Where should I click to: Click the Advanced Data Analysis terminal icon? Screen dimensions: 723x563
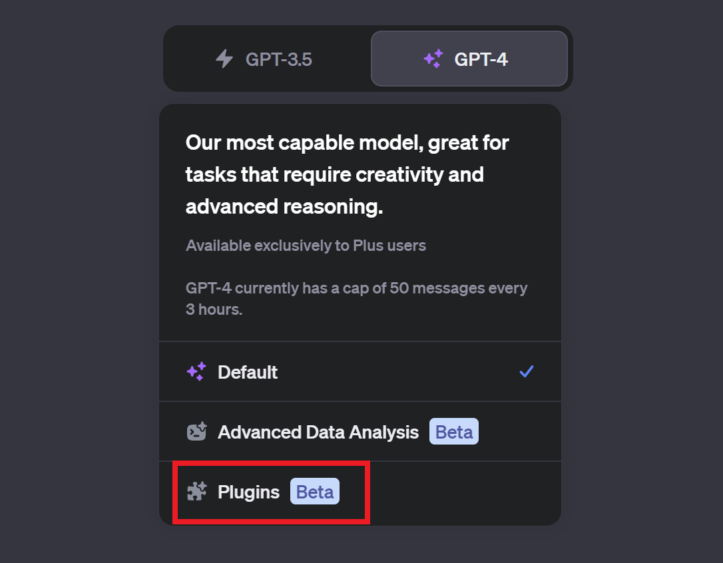tap(196, 432)
